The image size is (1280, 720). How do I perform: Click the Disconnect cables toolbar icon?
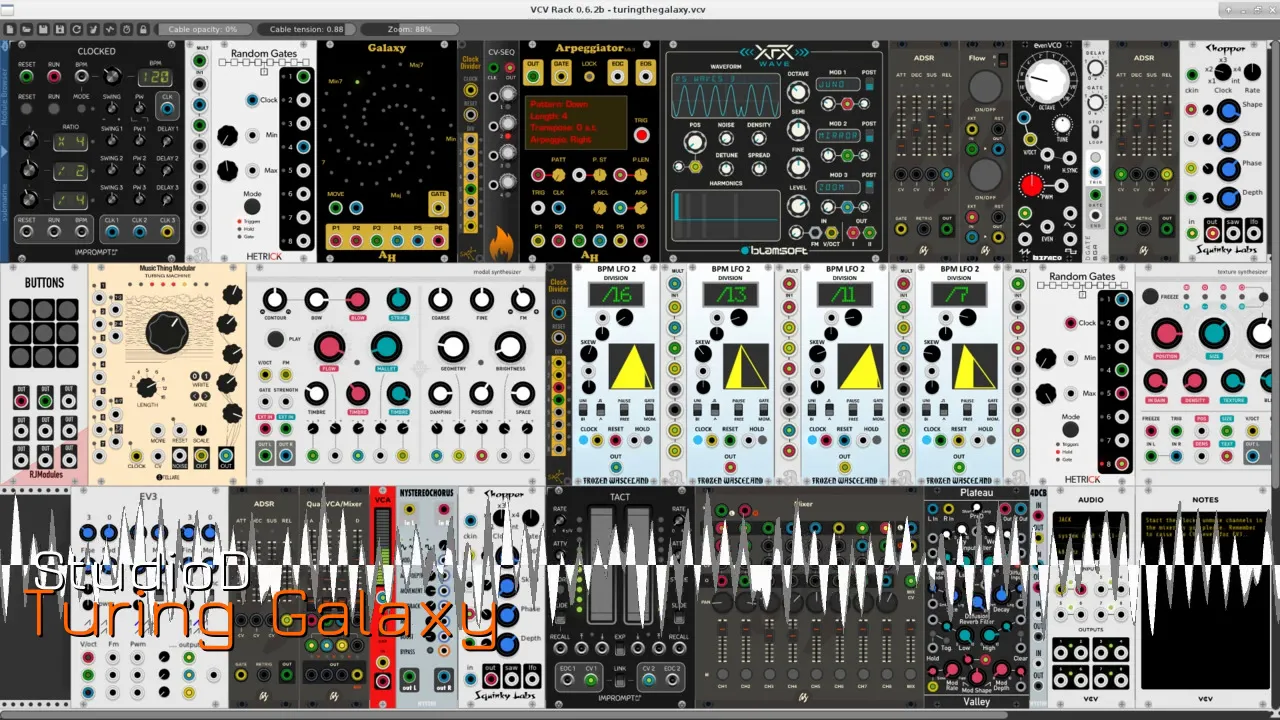coord(94,29)
